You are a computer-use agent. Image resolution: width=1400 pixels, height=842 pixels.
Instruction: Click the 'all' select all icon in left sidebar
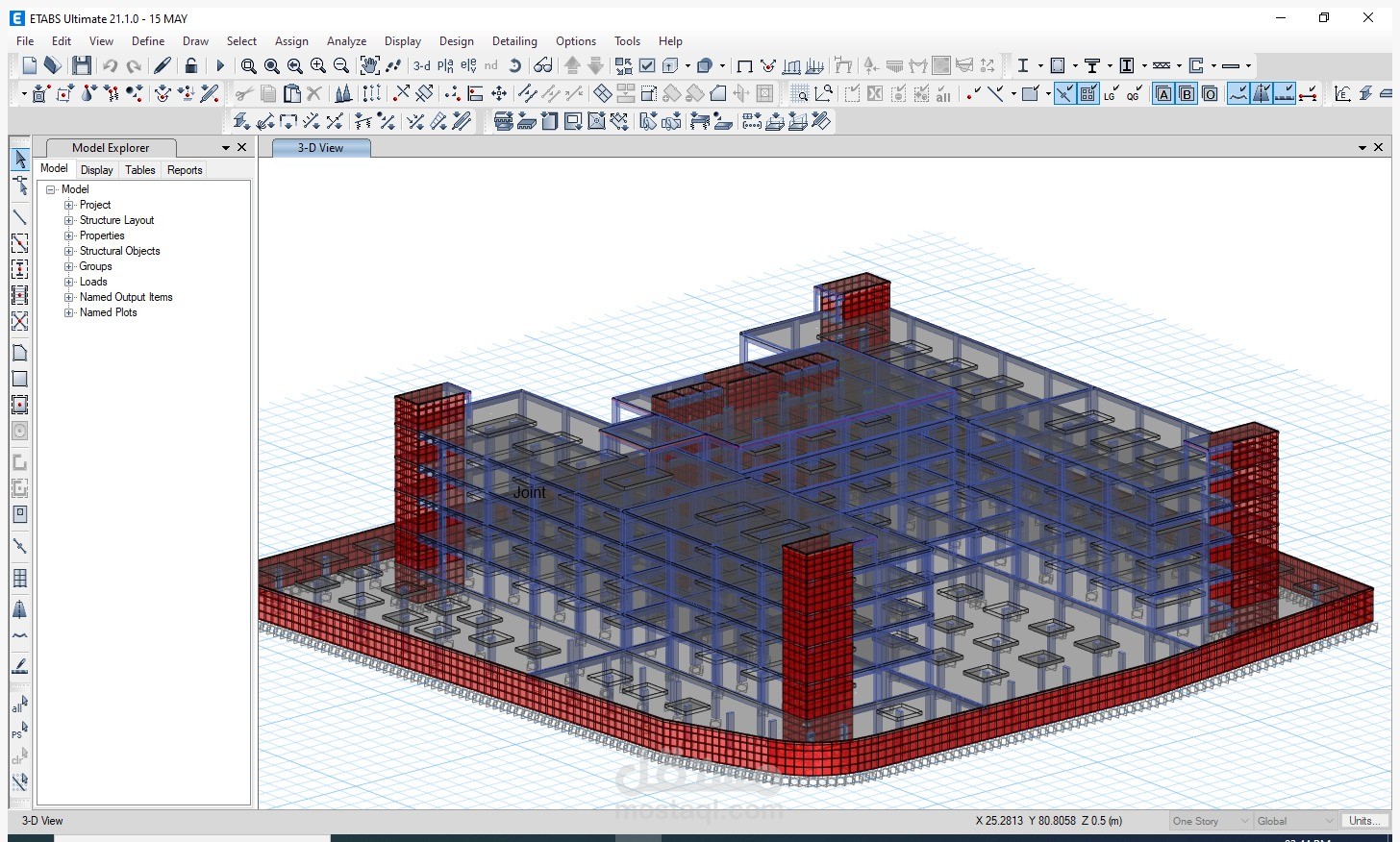tap(19, 705)
